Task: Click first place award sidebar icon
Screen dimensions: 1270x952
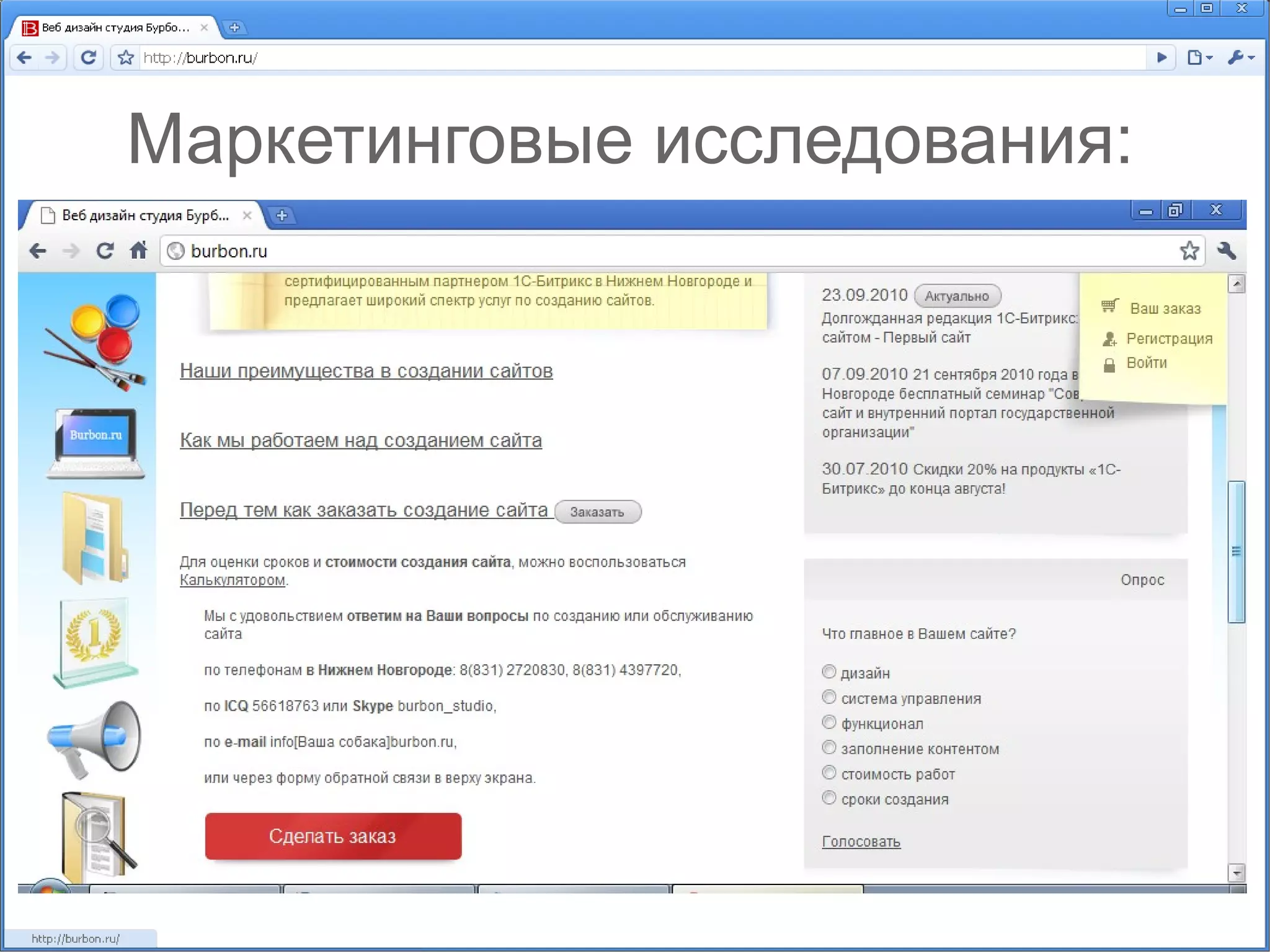Action: (95, 643)
